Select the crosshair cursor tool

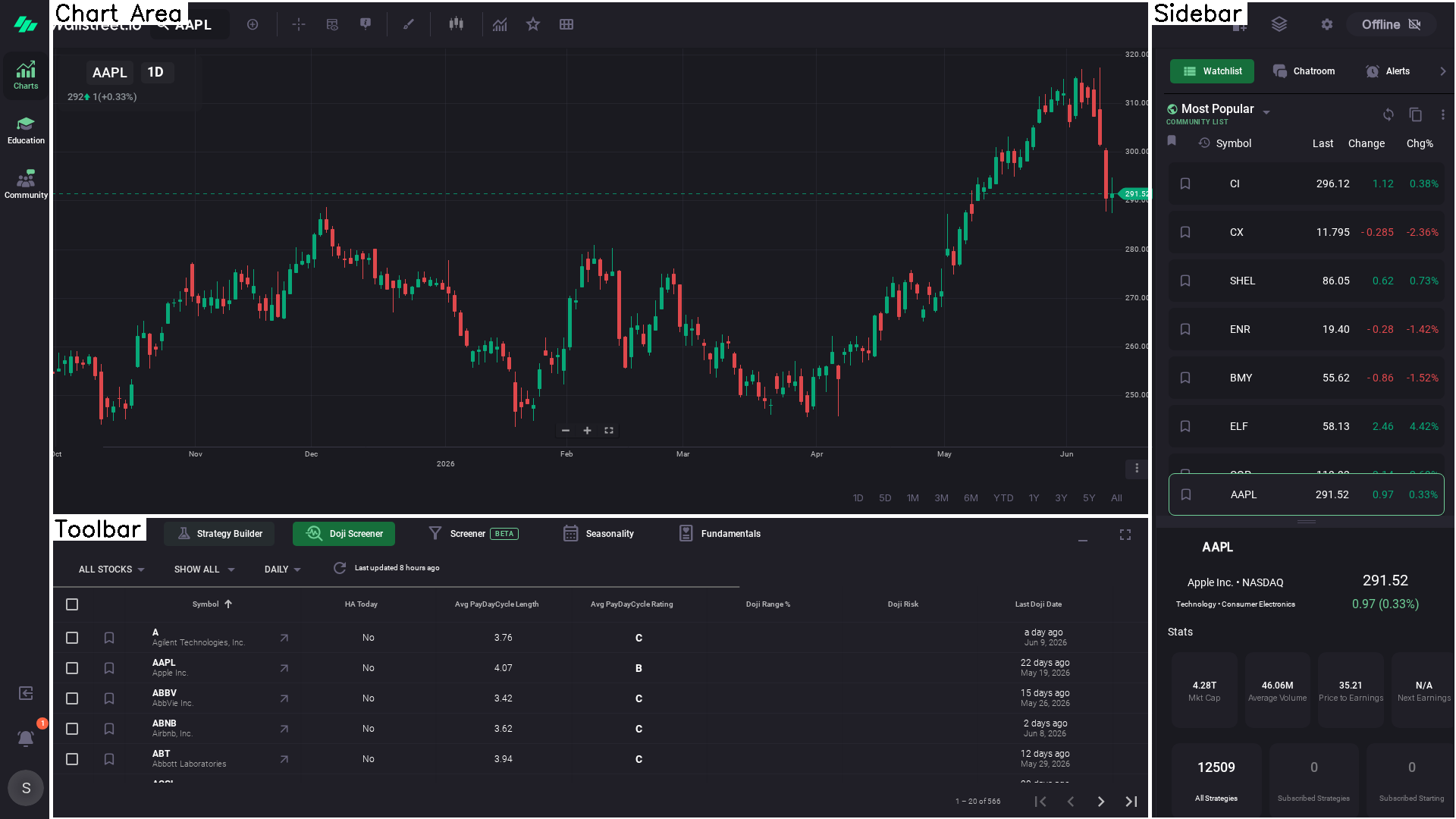(299, 24)
